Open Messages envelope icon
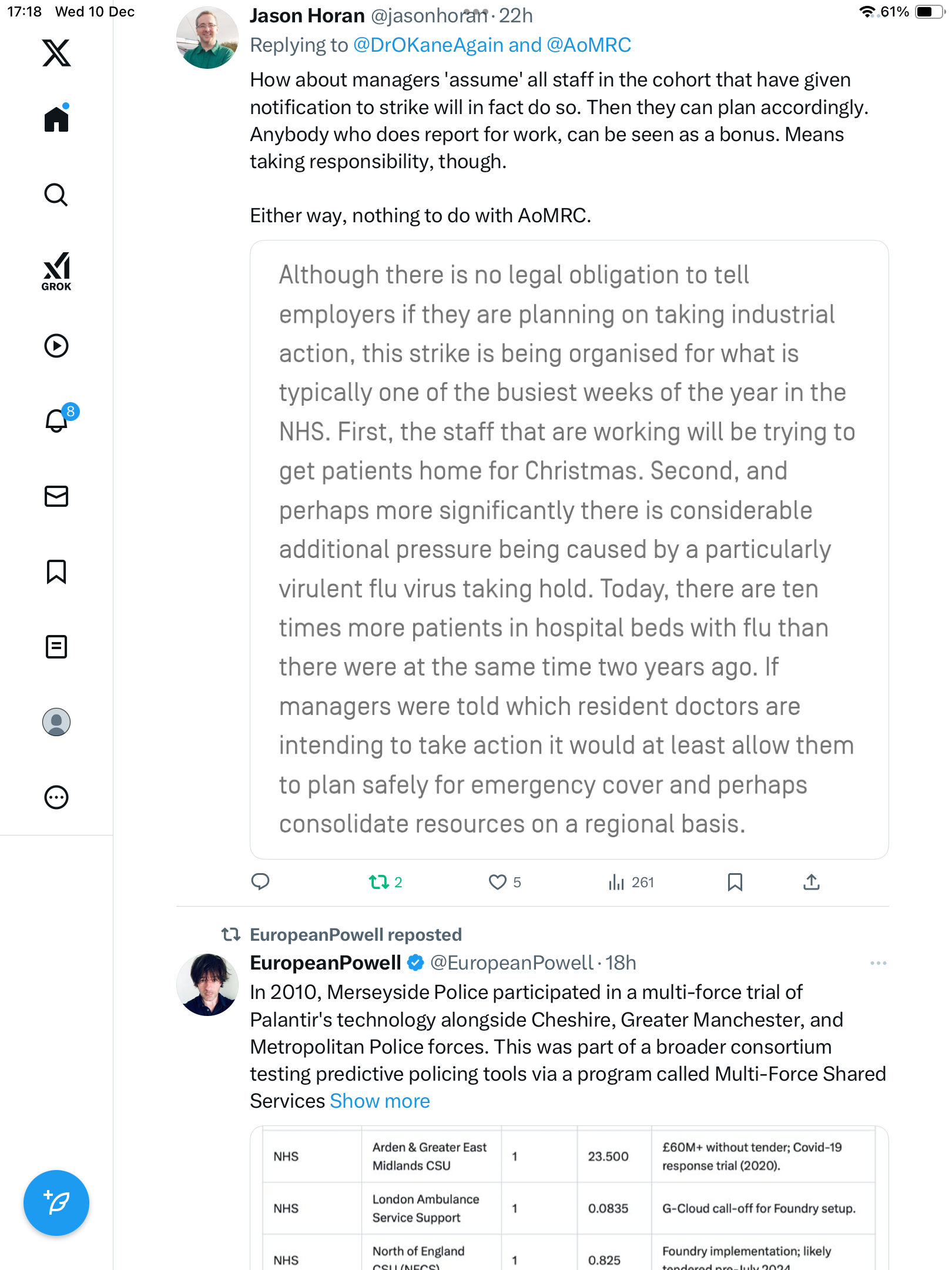 pos(56,496)
